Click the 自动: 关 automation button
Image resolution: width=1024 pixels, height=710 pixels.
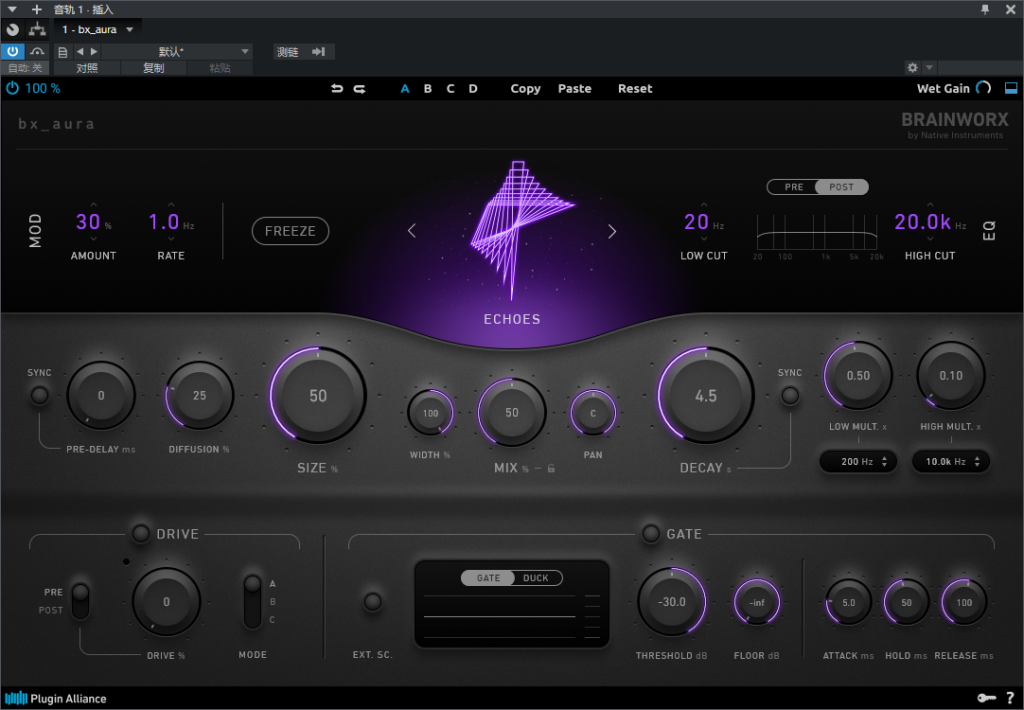(x=25, y=67)
